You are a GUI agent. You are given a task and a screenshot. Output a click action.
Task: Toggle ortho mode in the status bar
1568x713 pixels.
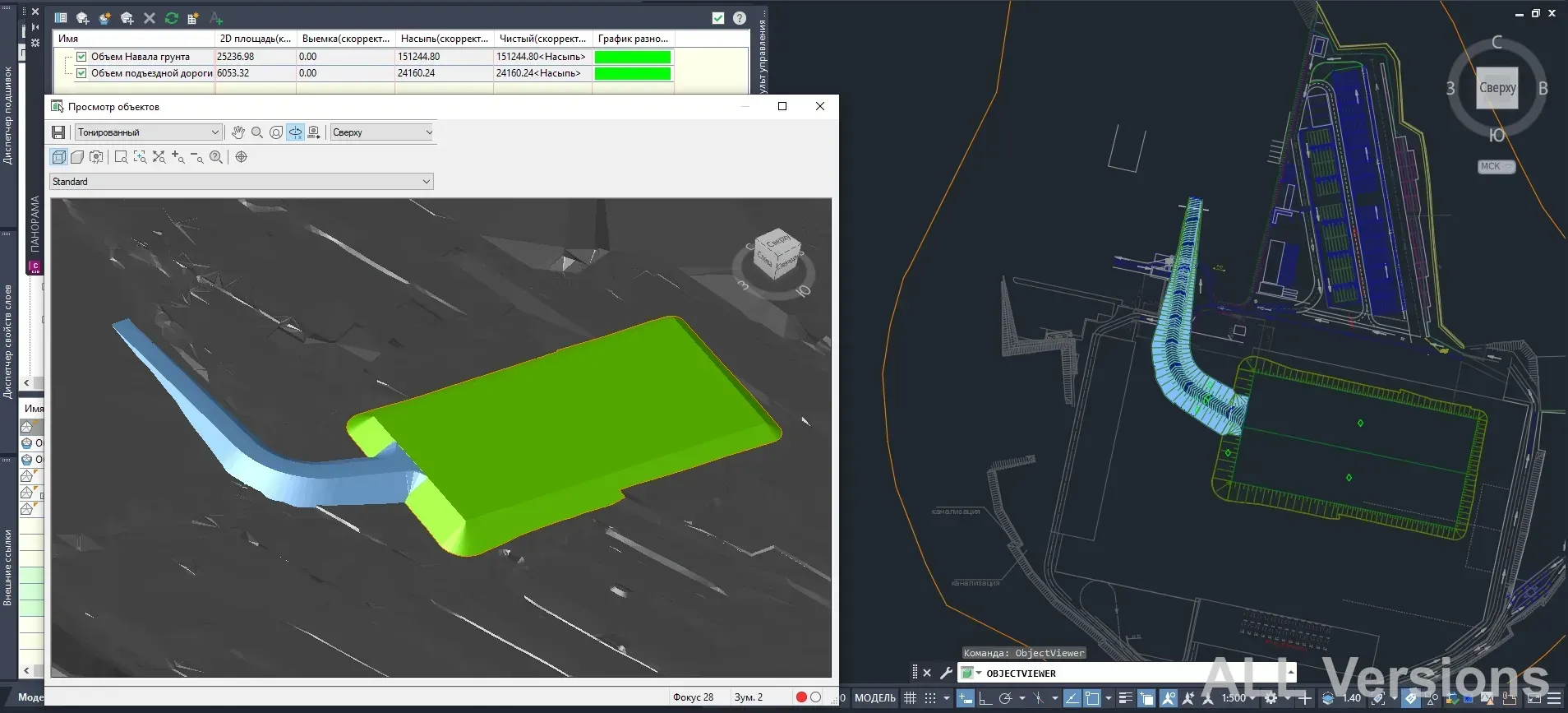[x=985, y=698]
